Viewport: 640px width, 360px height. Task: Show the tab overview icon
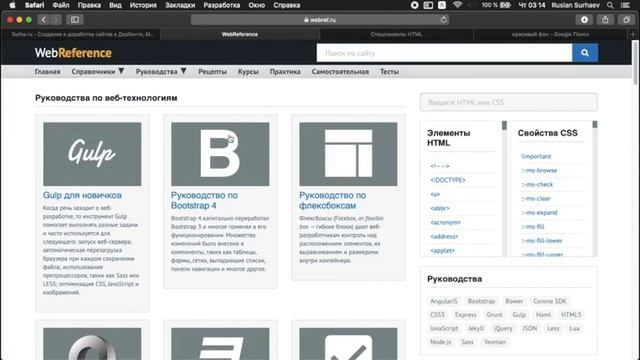[x=626, y=20]
